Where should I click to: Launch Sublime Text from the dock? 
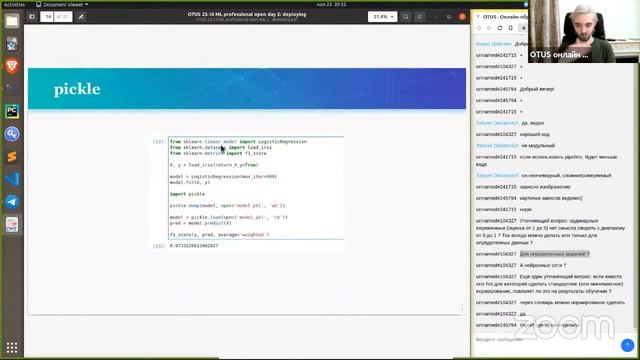(12, 157)
